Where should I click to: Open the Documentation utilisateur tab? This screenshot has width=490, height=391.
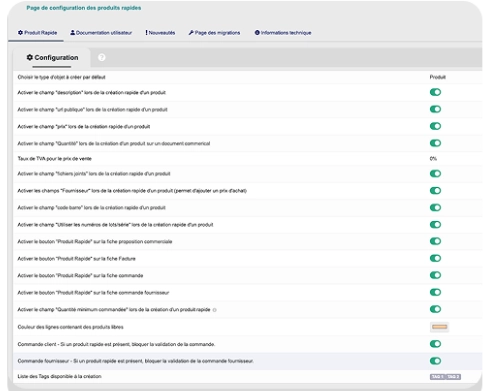(101, 33)
